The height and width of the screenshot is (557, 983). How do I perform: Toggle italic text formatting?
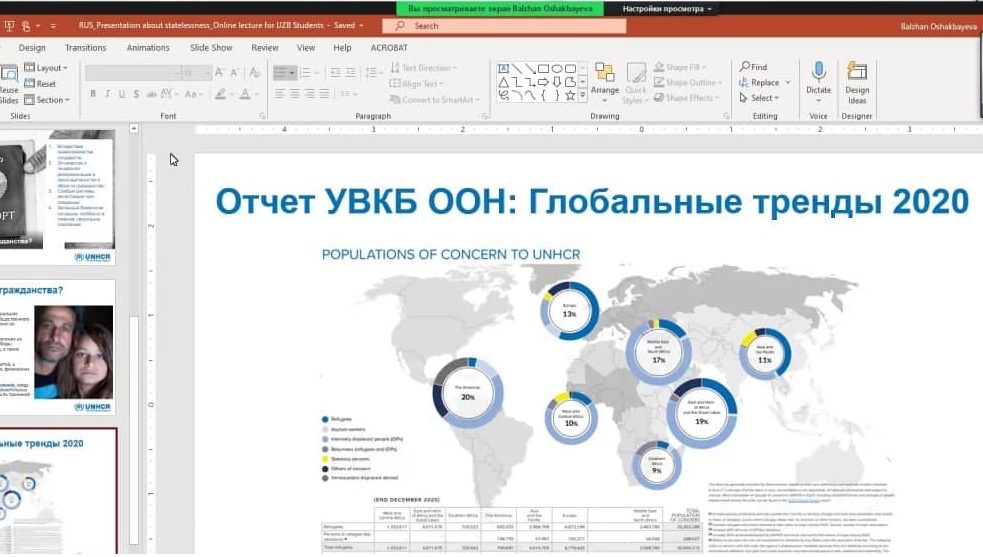tap(107, 94)
